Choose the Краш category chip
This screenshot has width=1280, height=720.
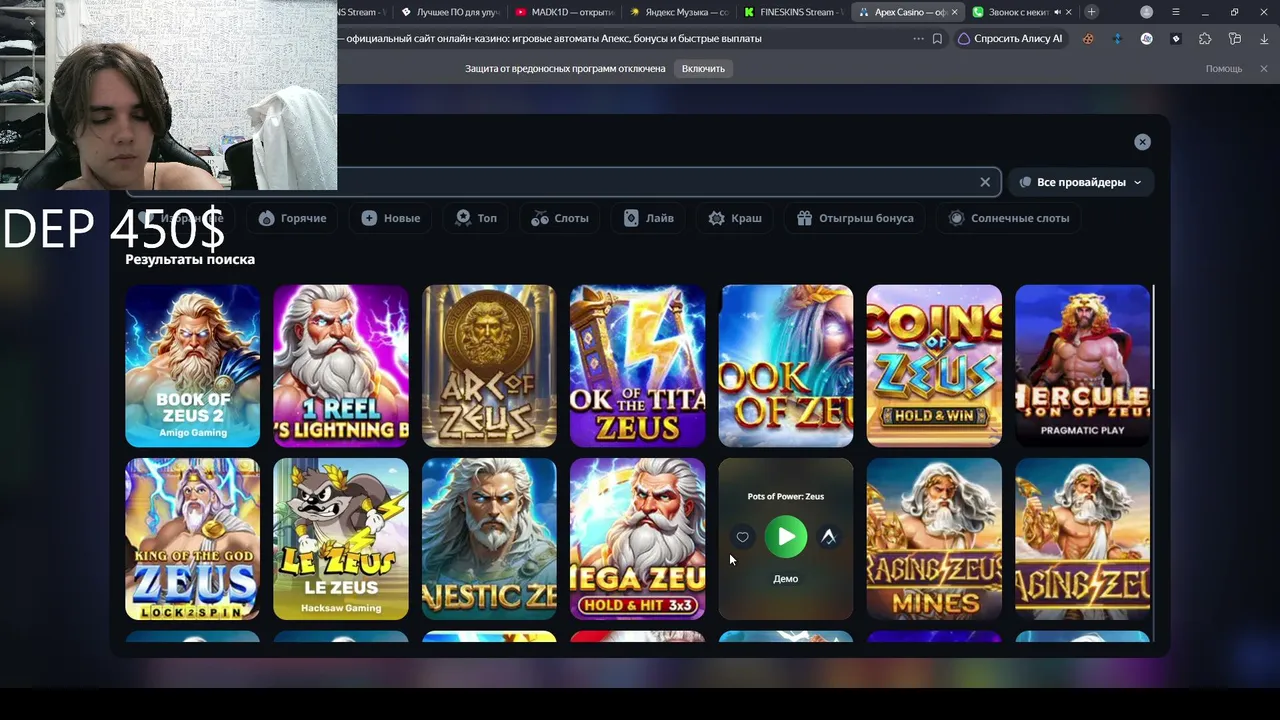[735, 218]
